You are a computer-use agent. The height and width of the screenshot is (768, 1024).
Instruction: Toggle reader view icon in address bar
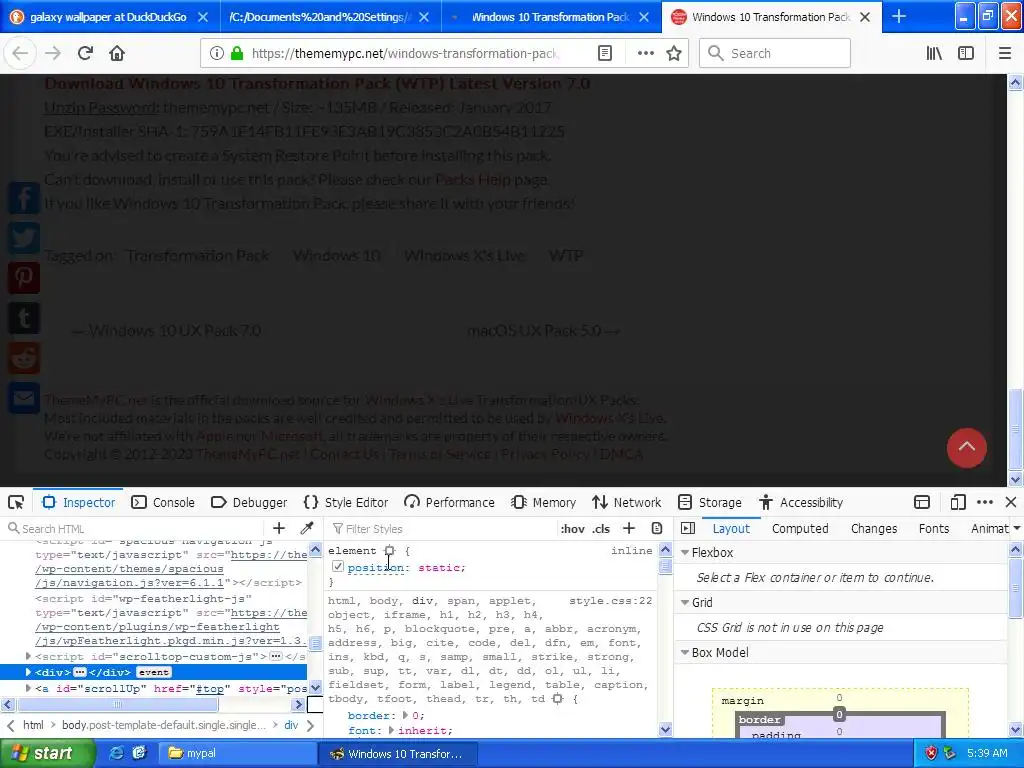coord(605,53)
